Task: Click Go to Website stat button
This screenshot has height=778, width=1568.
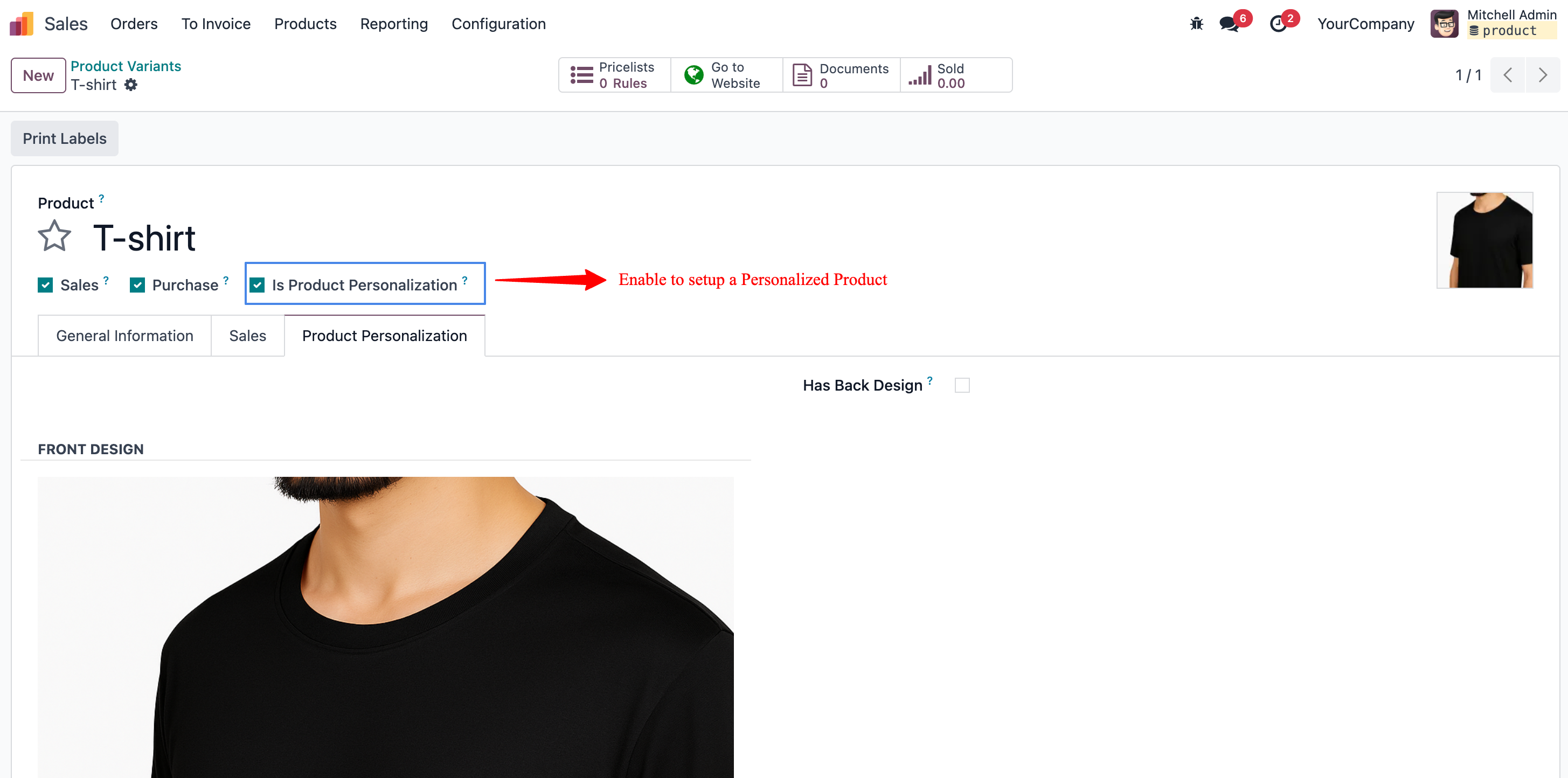Action: tap(727, 75)
